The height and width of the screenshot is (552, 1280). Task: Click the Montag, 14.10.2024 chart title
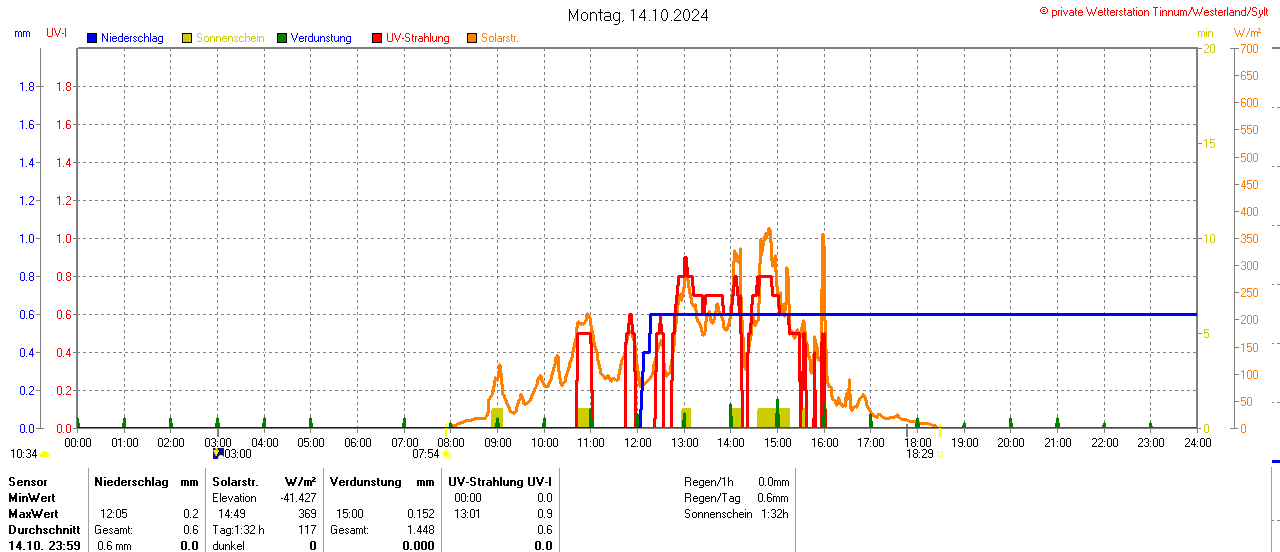coord(638,15)
